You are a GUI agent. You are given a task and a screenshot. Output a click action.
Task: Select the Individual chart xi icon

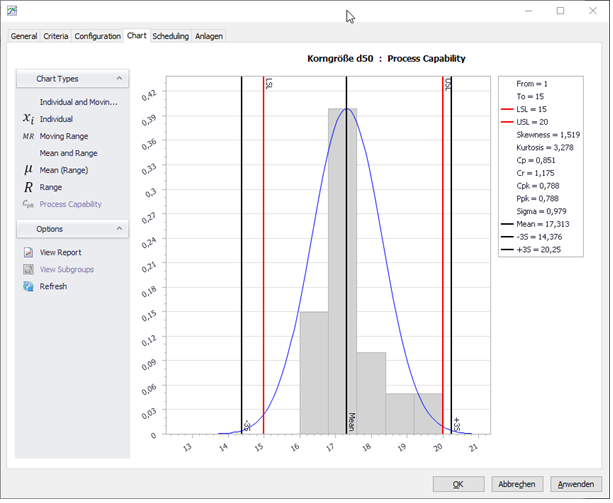[28, 118]
